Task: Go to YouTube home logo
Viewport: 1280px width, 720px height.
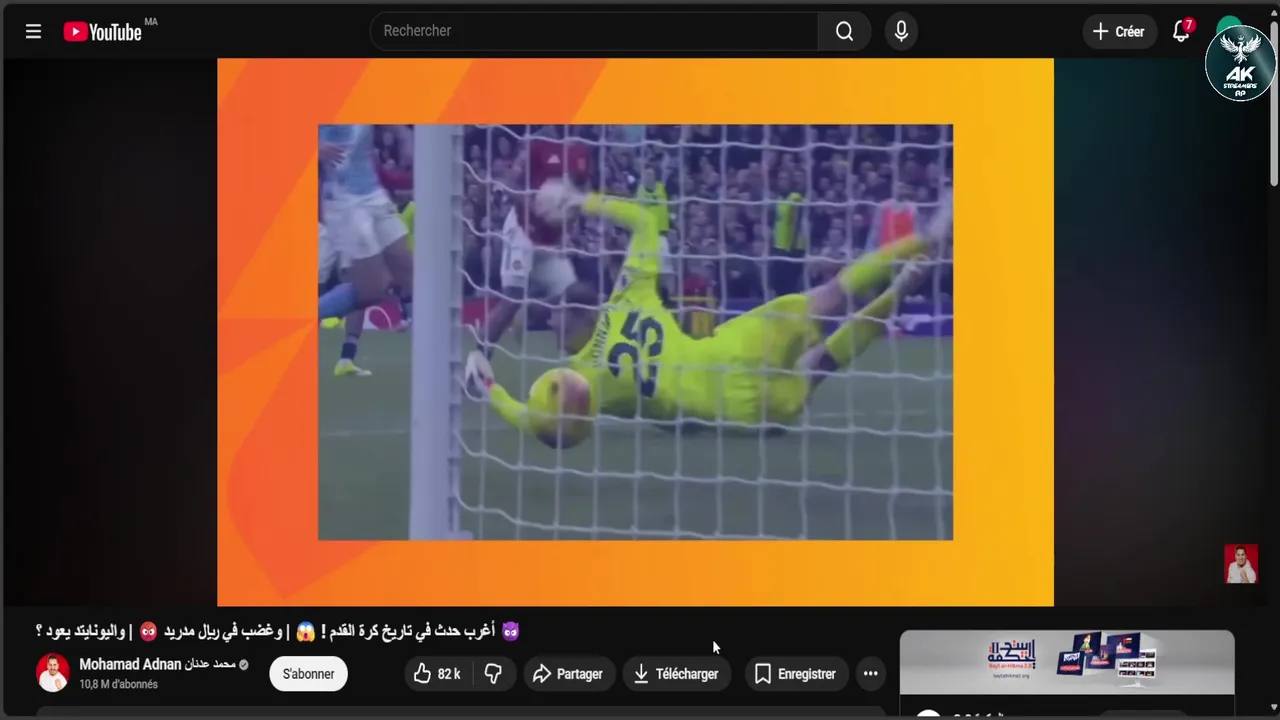Action: [103, 32]
